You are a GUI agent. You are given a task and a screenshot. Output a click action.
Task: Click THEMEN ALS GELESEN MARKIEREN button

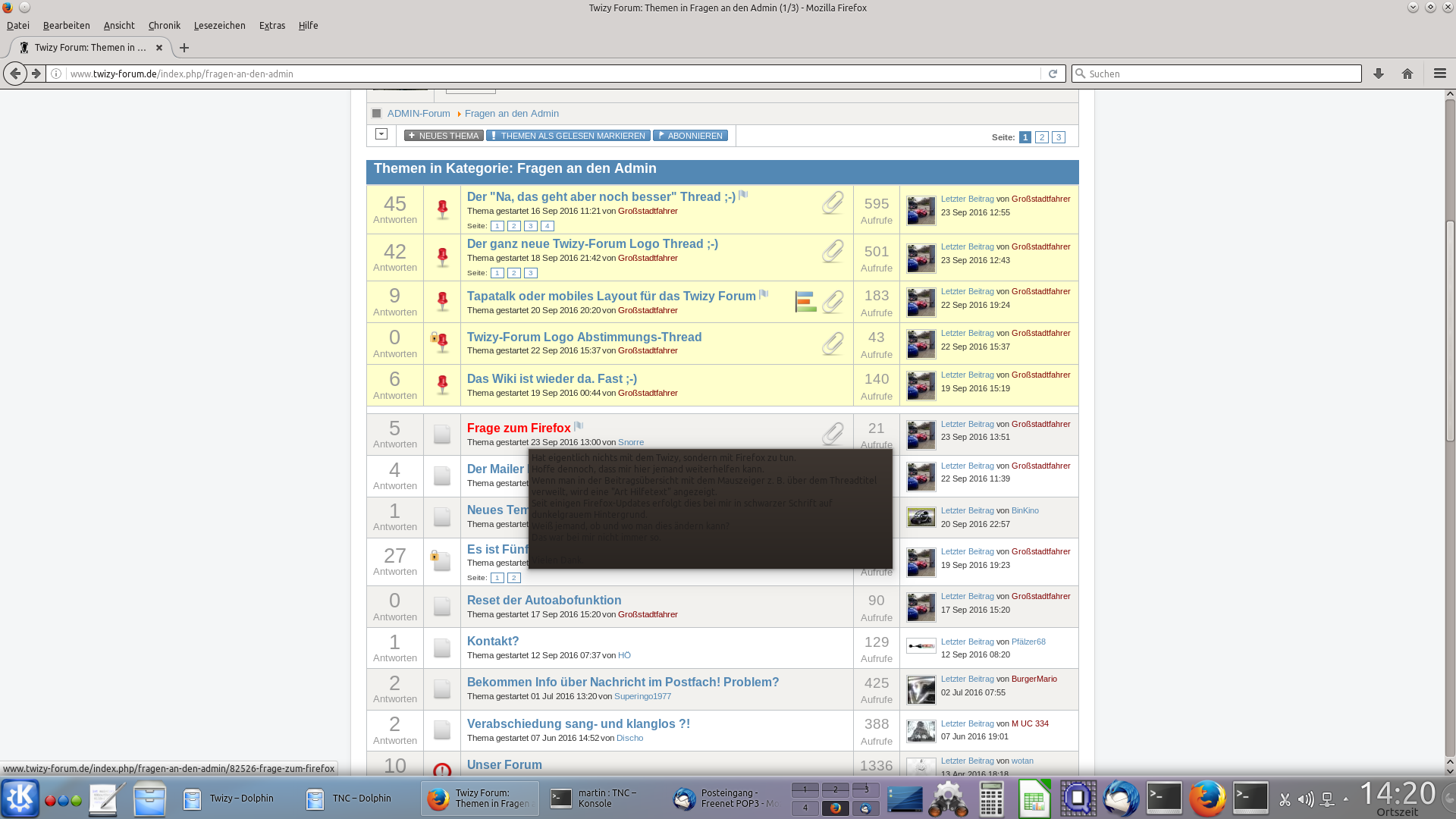[568, 136]
